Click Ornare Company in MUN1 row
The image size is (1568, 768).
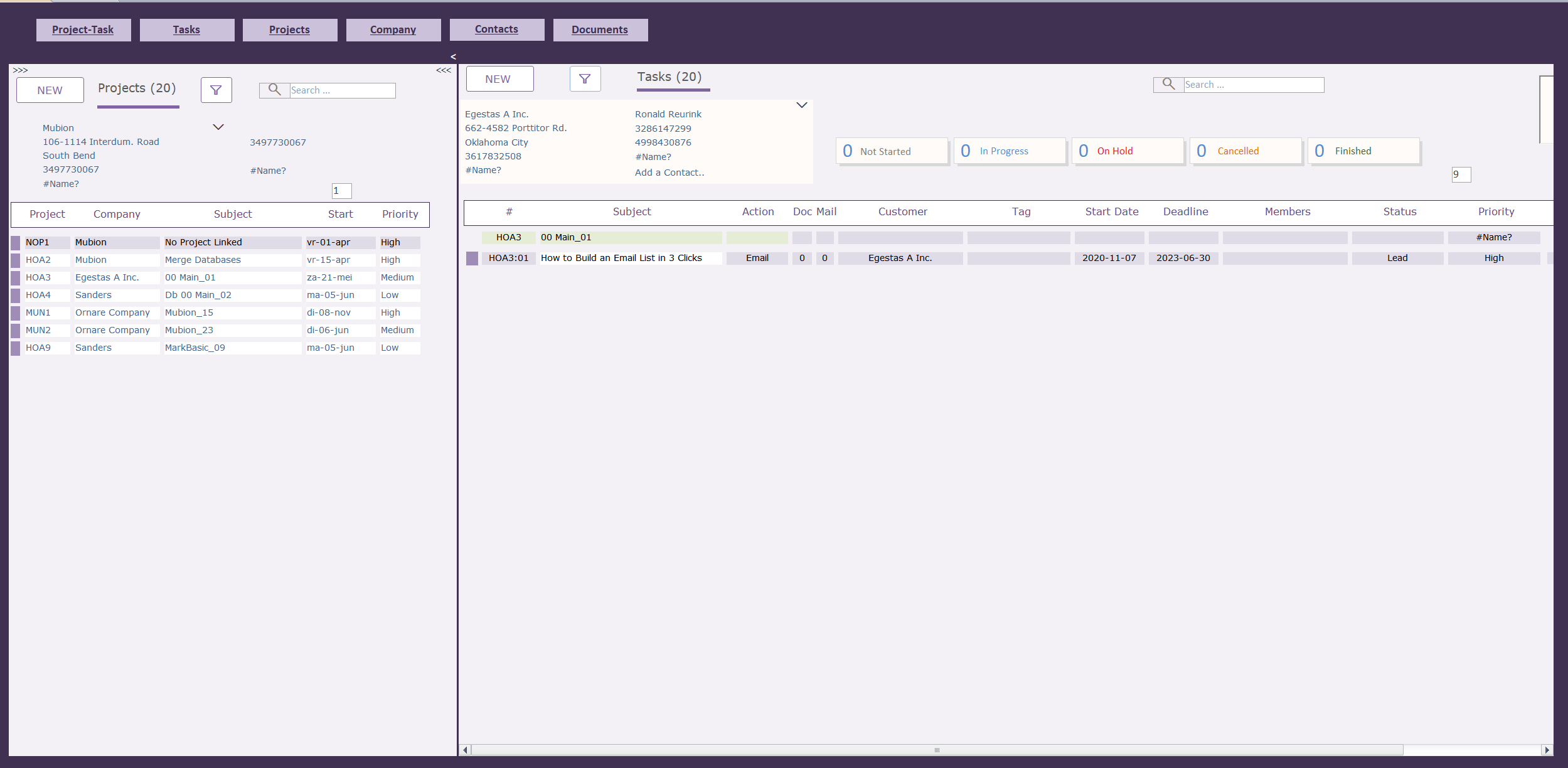(117, 312)
